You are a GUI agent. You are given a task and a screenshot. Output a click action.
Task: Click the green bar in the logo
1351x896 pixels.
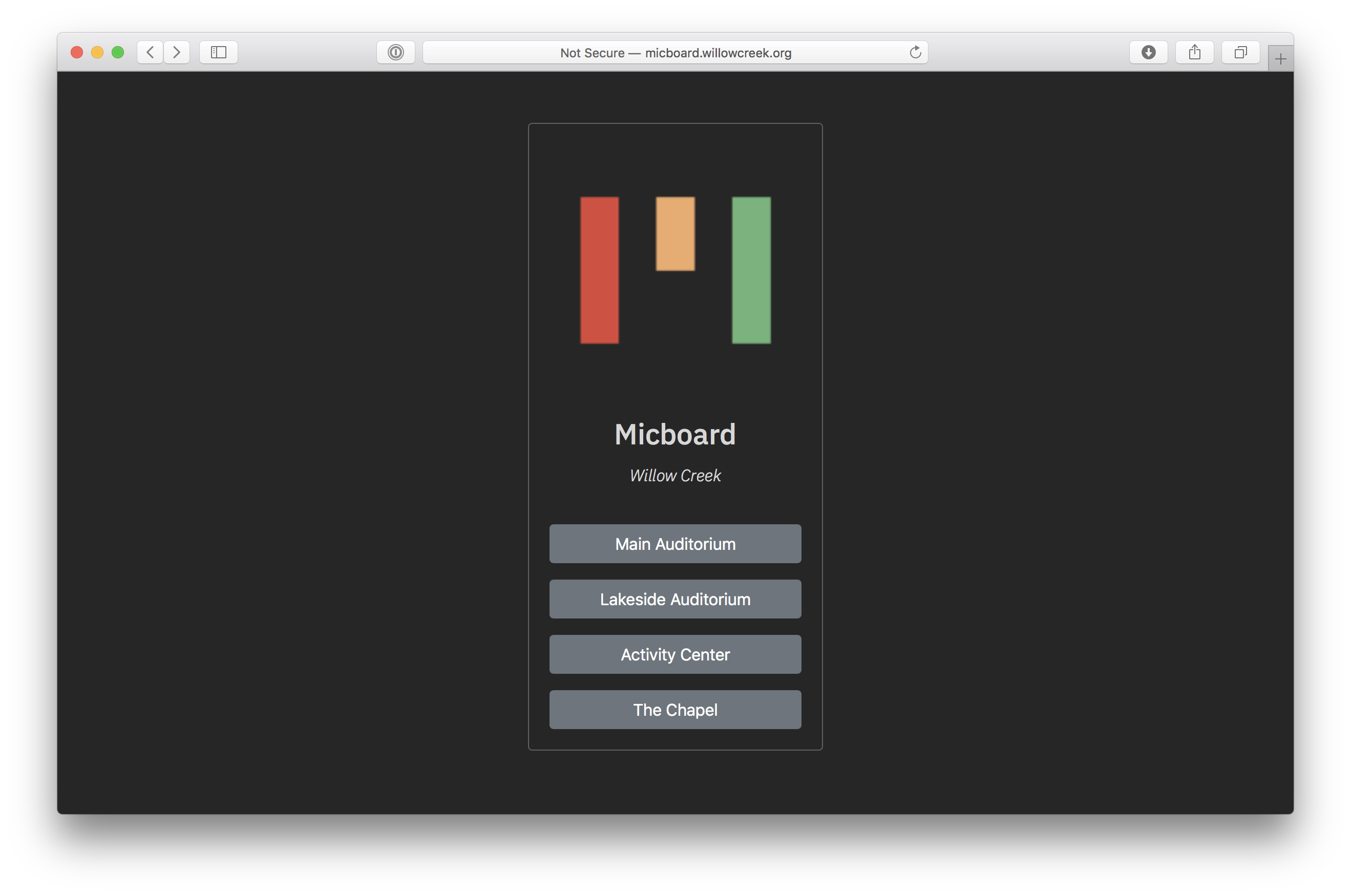tap(751, 270)
